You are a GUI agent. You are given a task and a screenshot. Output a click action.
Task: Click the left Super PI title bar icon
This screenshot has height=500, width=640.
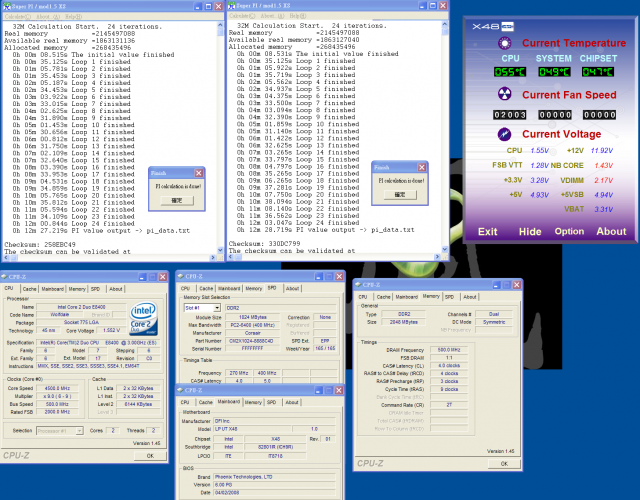(x=7, y=6)
